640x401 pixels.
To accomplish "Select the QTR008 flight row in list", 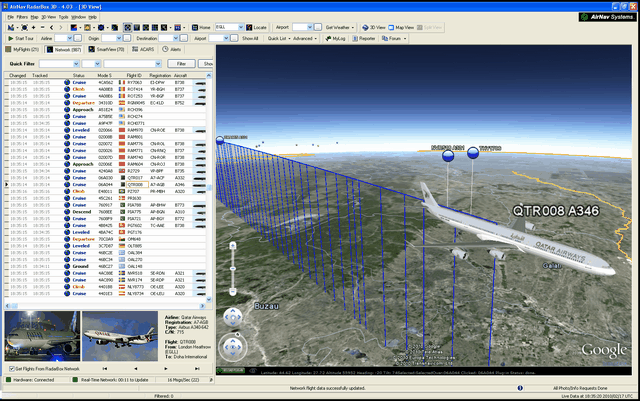I will coord(105,185).
